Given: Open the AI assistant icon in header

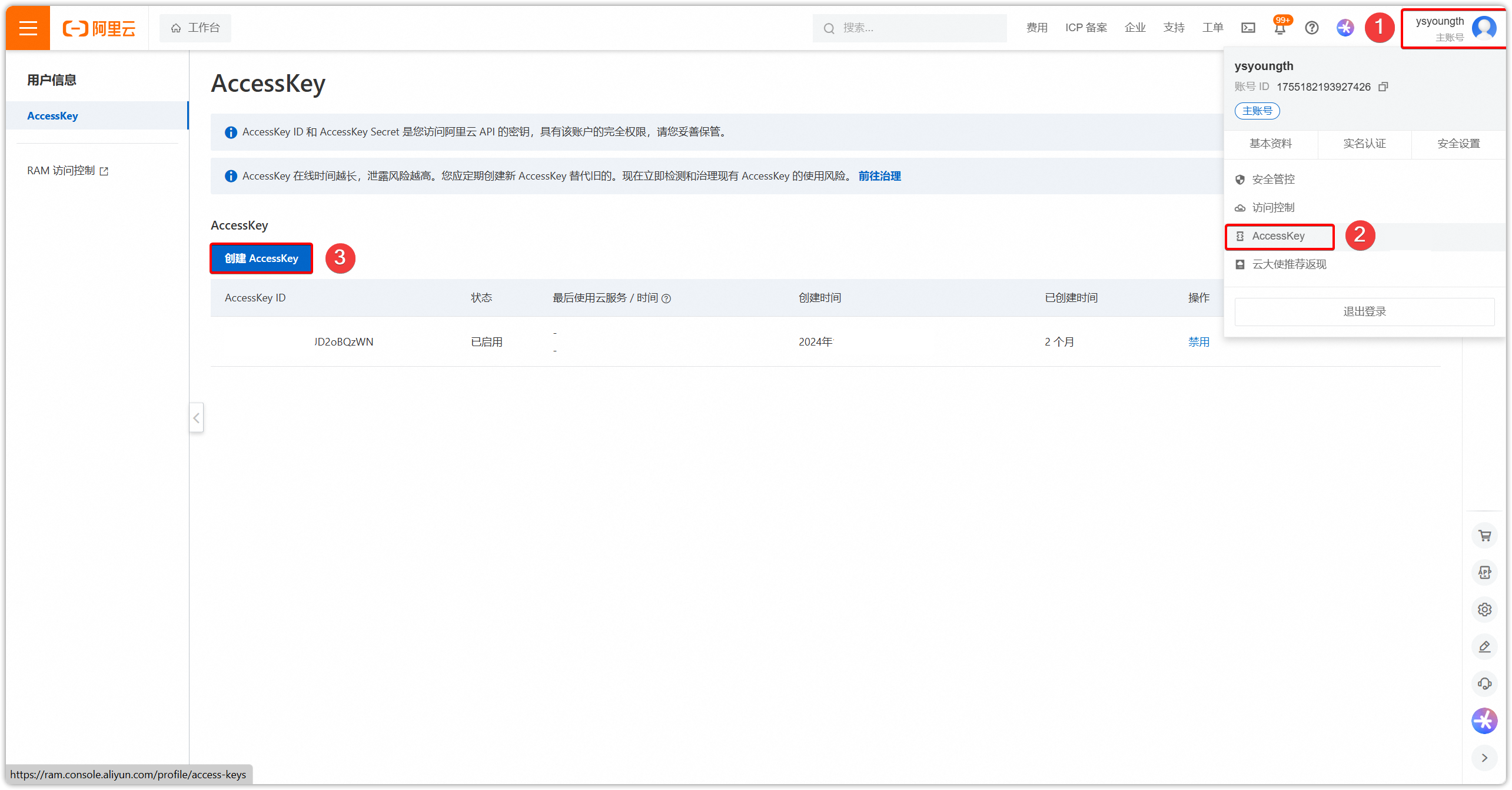Looking at the screenshot, I should tap(1345, 28).
